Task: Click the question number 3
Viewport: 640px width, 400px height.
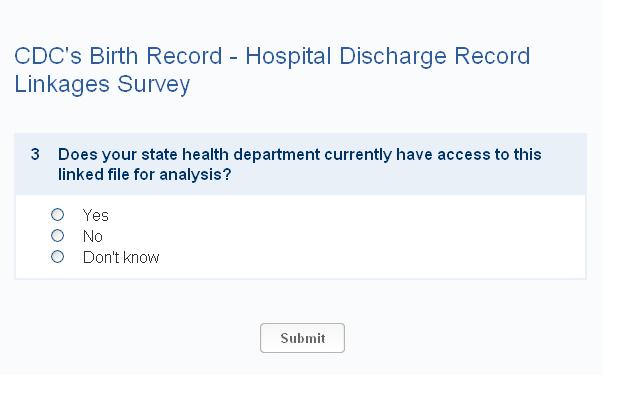Action: (x=35, y=155)
